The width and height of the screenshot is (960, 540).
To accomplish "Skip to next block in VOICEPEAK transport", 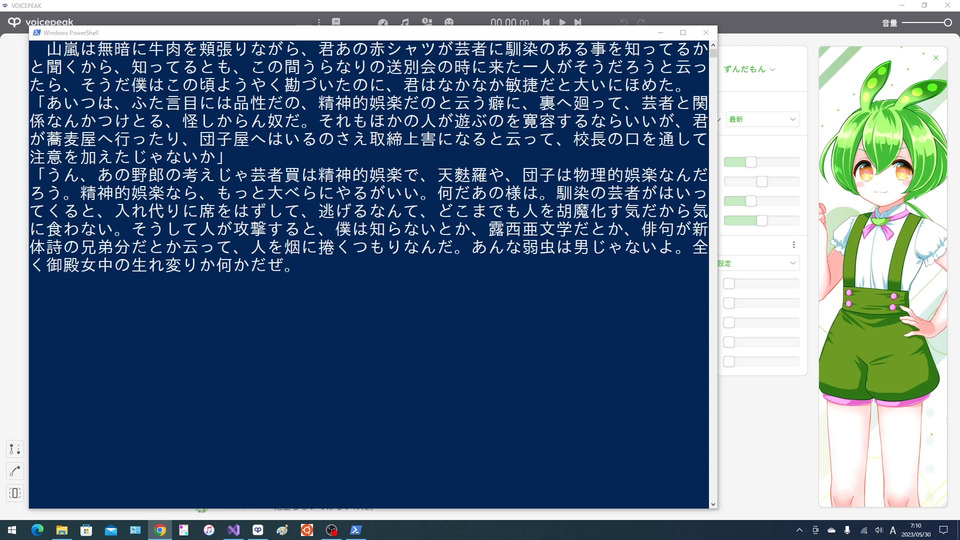I will click(577, 23).
